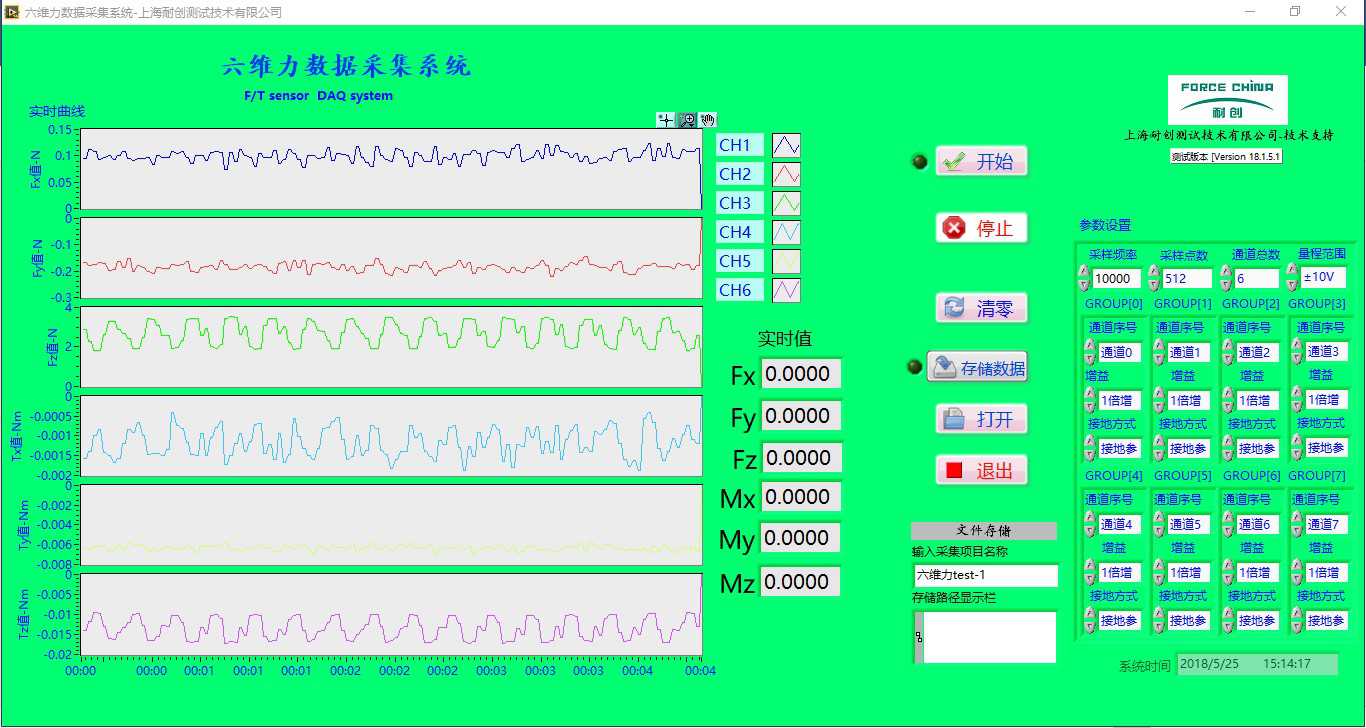This screenshot has height=728, width=1366.
Task: Click the 清零 (Zero) button
Action: coord(981,308)
